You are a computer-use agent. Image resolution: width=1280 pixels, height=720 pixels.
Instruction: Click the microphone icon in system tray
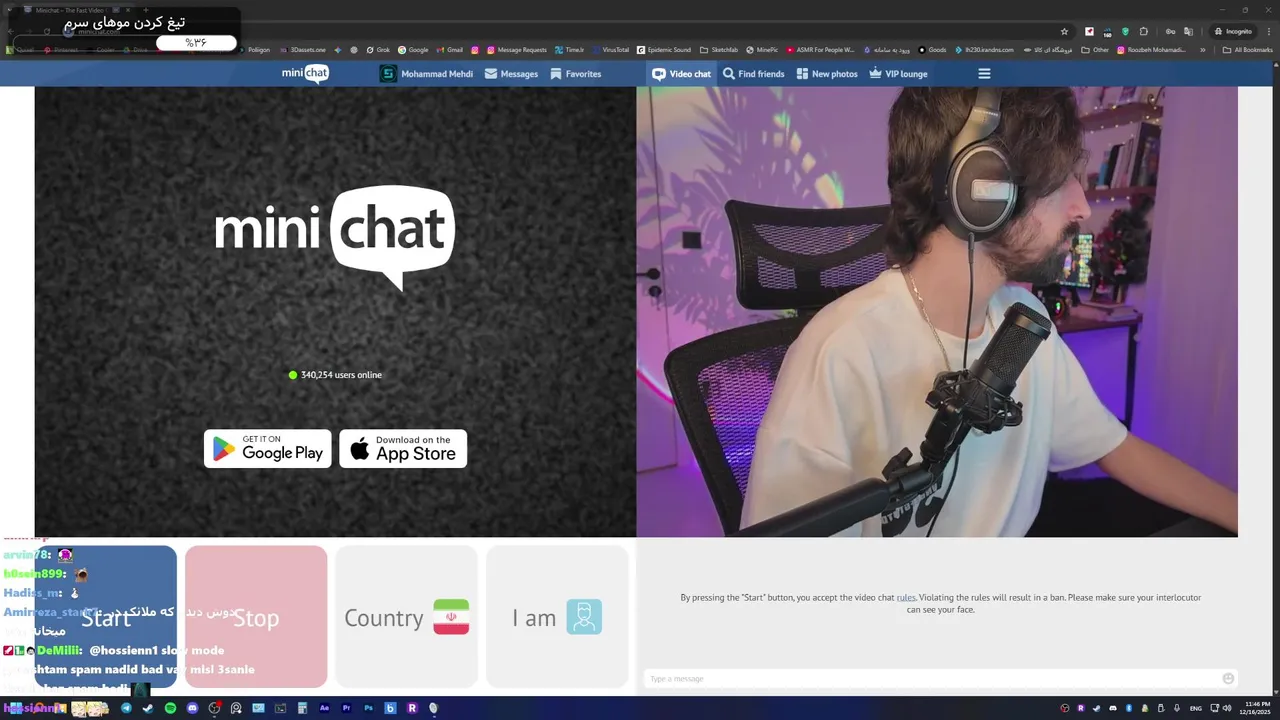pos(1177,708)
